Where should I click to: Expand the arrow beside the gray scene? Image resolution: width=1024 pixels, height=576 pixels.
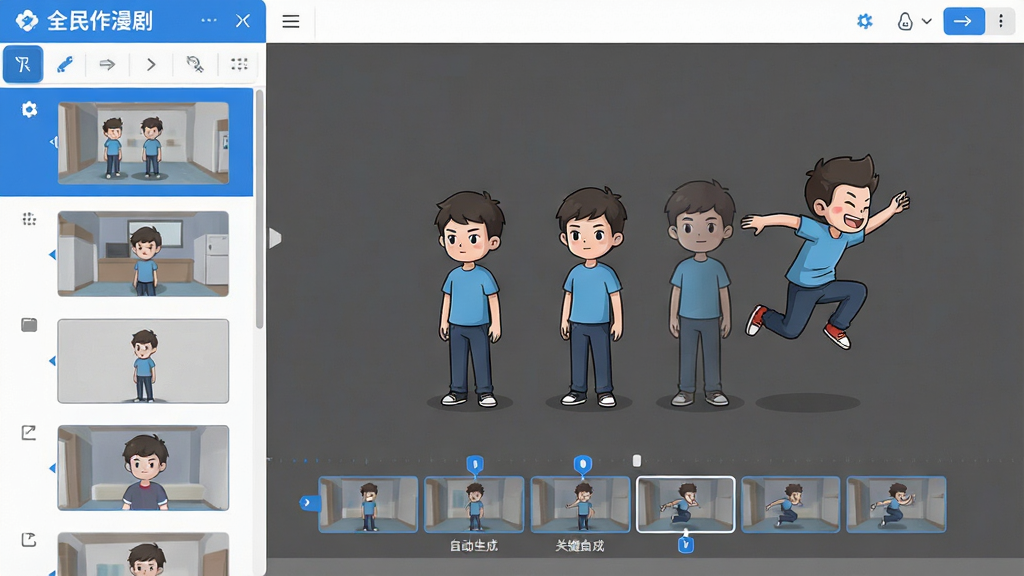point(52,361)
